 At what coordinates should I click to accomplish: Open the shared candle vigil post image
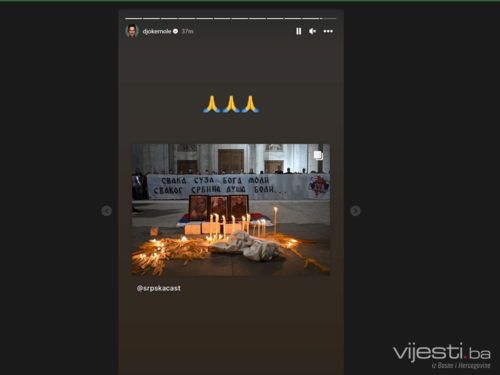tap(231, 210)
